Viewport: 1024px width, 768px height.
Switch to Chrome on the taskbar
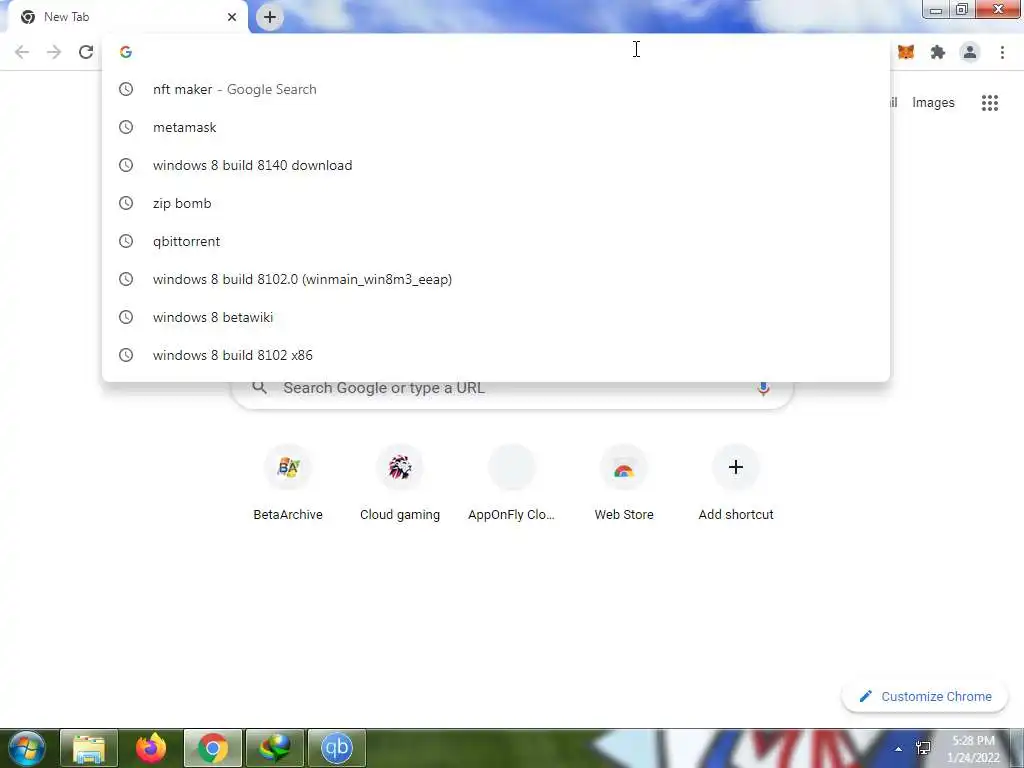213,748
